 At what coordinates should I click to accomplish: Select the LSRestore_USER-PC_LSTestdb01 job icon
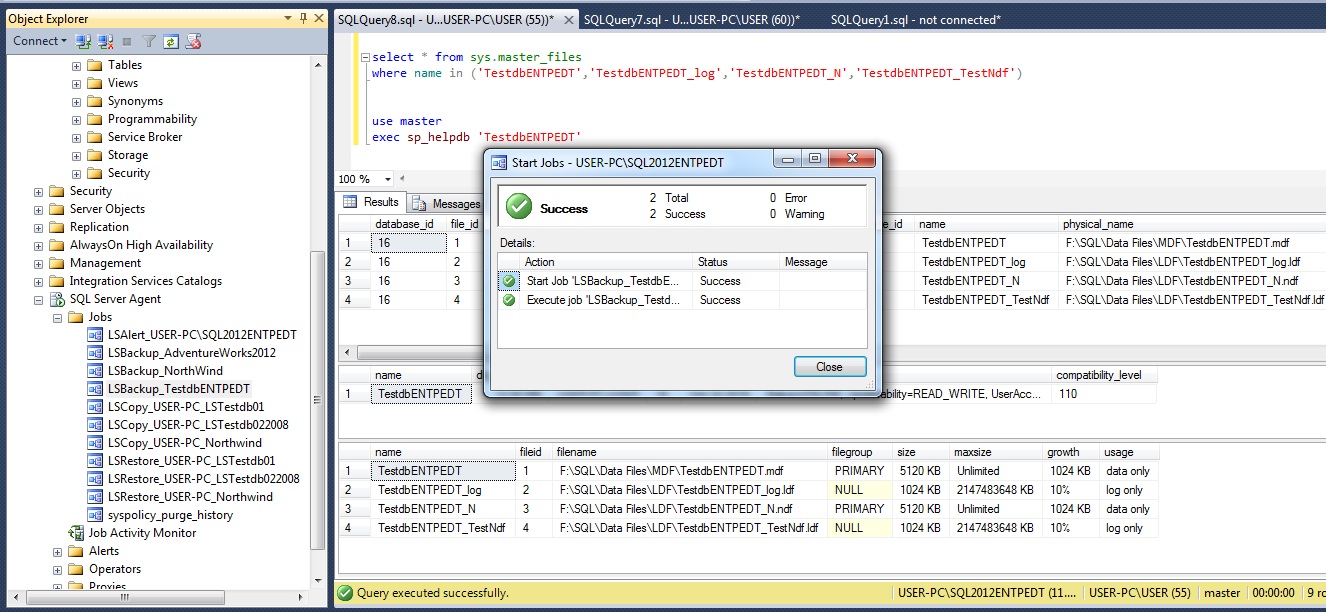pyautogui.click(x=96, y=461)
